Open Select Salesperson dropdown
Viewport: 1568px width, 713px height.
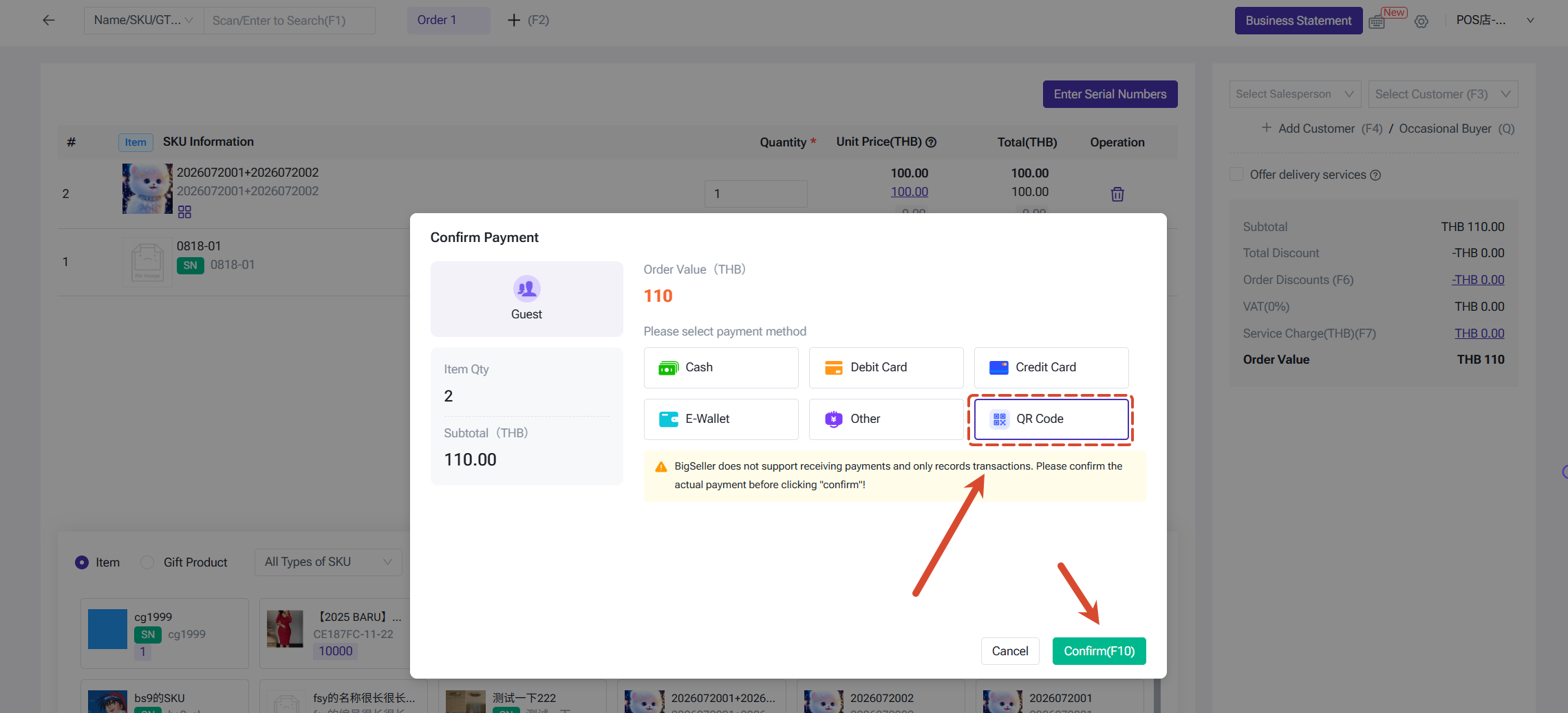click(1296, 94)
